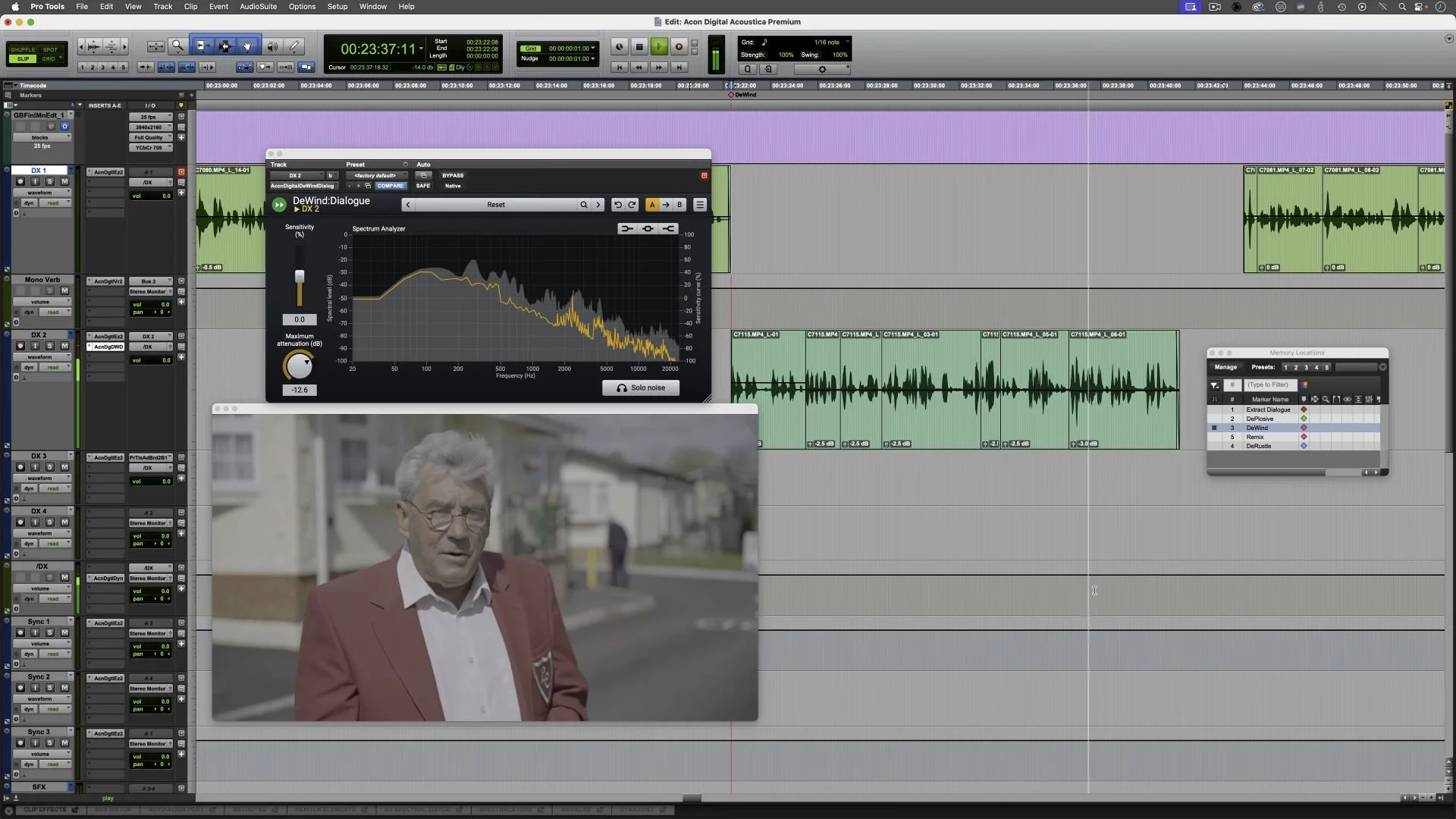Select the Scrubber speaker tool
The width and height of the screenshot is (1456, 819).
click(x=272, y=46)
